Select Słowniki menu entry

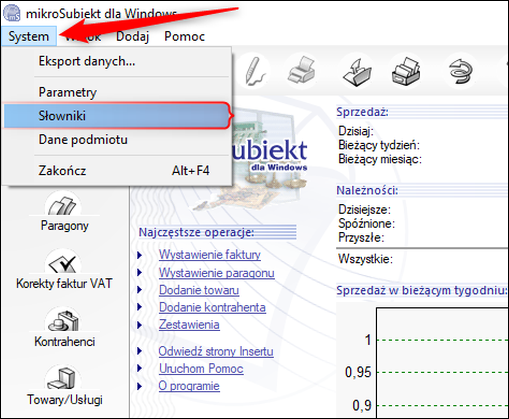point(116,116)
